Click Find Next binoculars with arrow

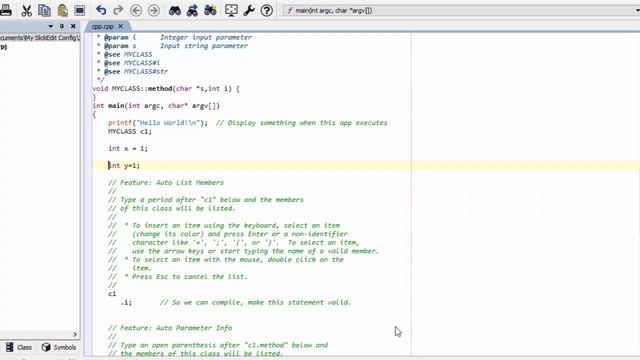point(192,11)
